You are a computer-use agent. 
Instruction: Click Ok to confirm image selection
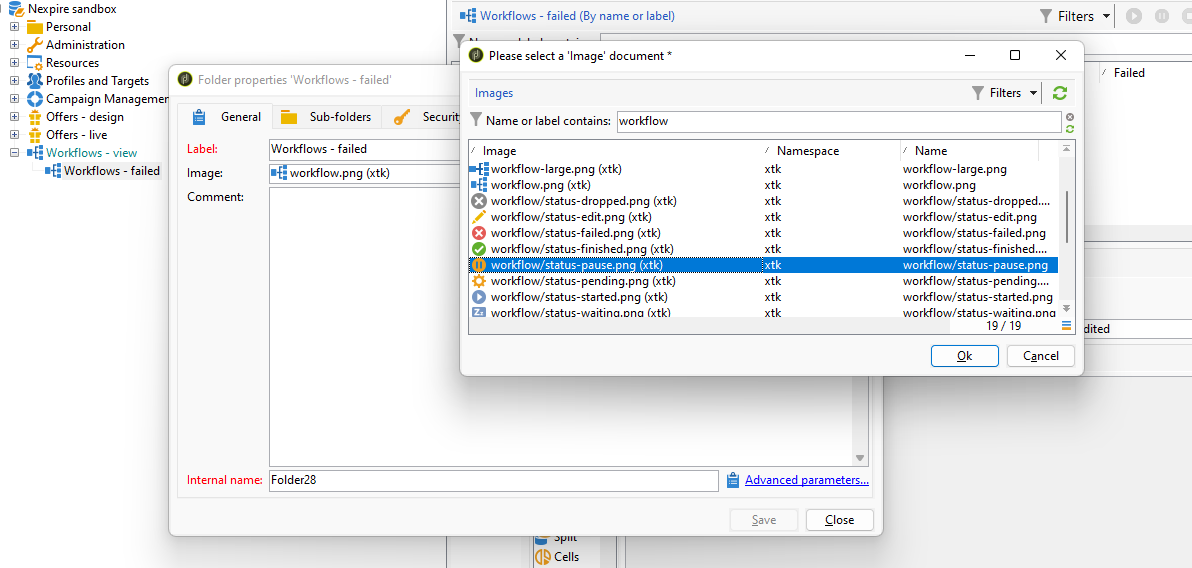pyautogui.click(x=965, y=356)
